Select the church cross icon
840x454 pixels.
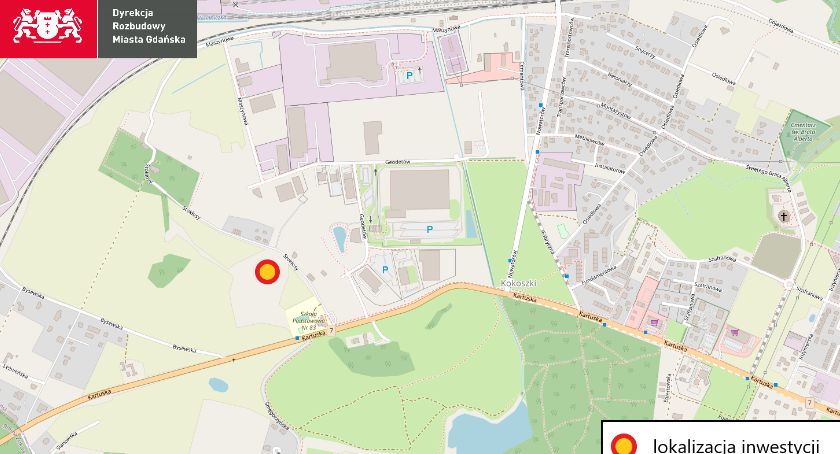[x=783, y=217]
